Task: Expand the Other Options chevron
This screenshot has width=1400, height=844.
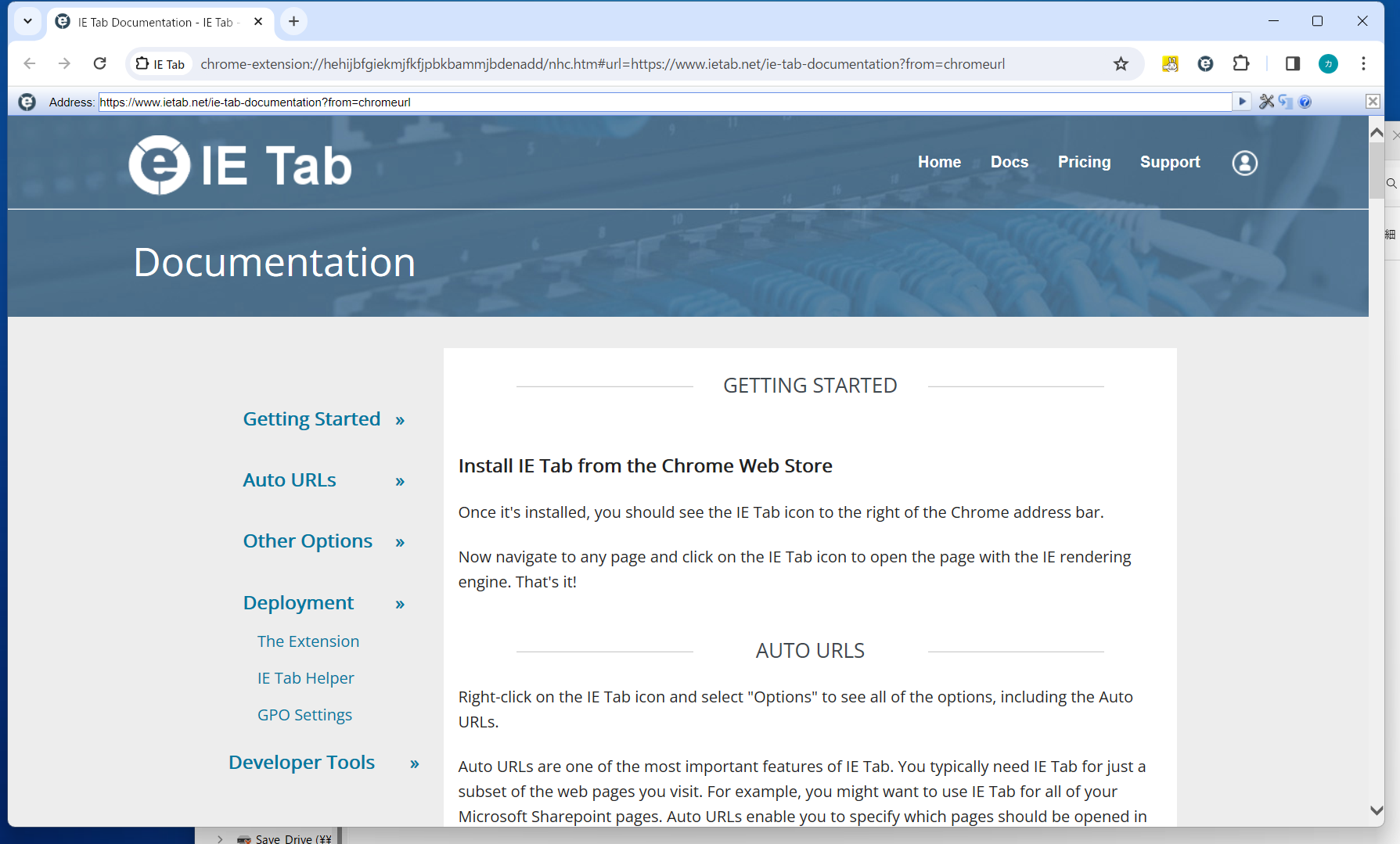Action: (x=400, y=543)
